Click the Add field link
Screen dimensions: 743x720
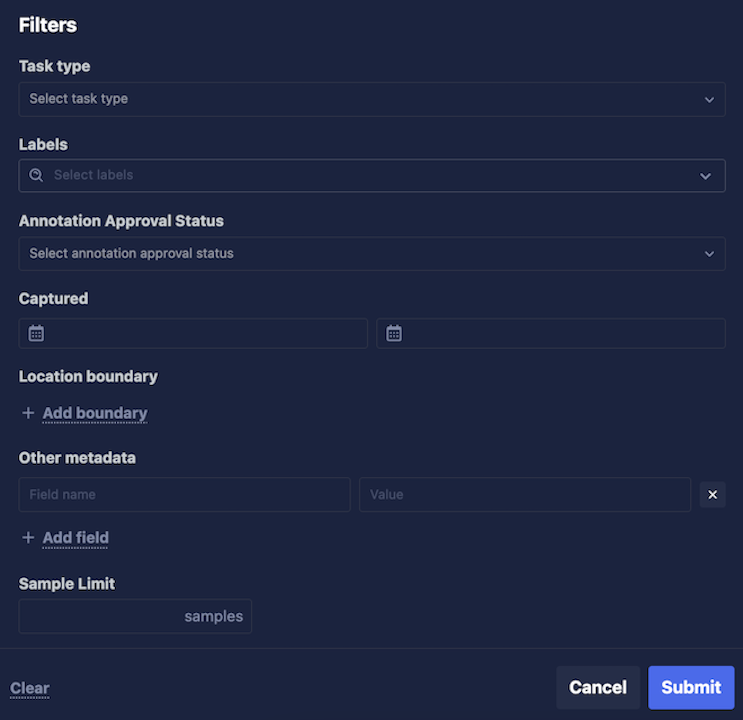point(75,538)
